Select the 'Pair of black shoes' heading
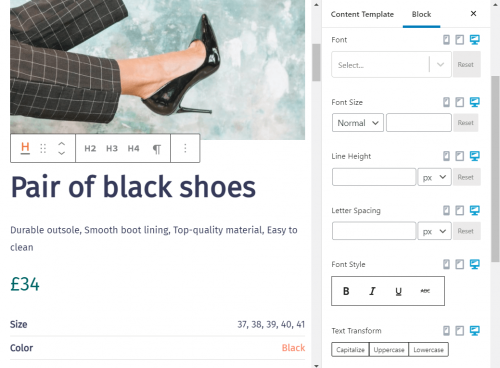 coord(133,187)
